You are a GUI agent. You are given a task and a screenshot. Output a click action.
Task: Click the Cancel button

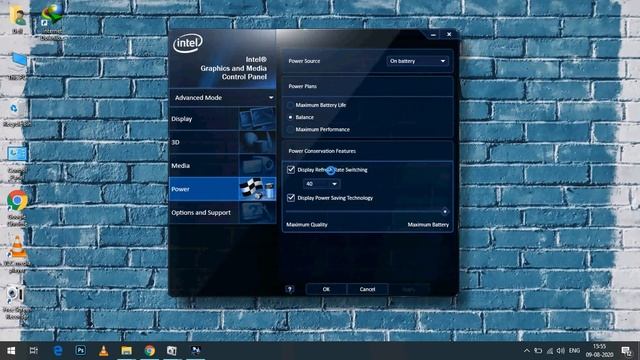pos(367,289)
